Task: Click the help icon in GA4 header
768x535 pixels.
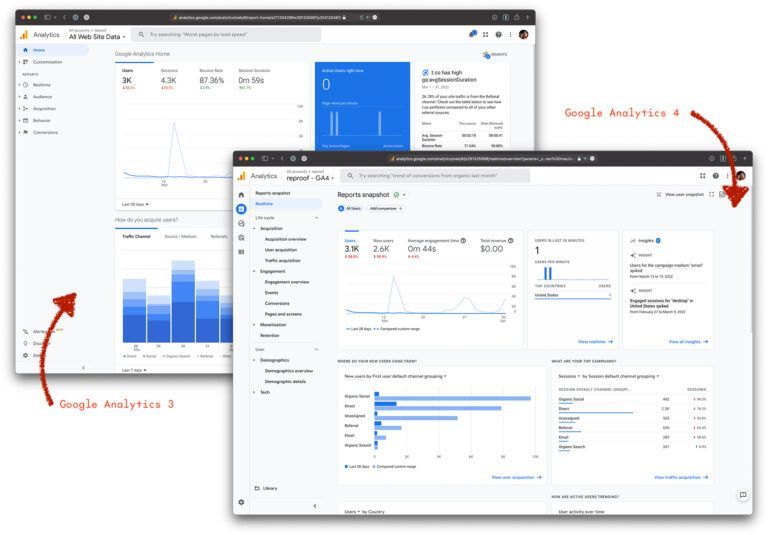Action: (716, 175)
